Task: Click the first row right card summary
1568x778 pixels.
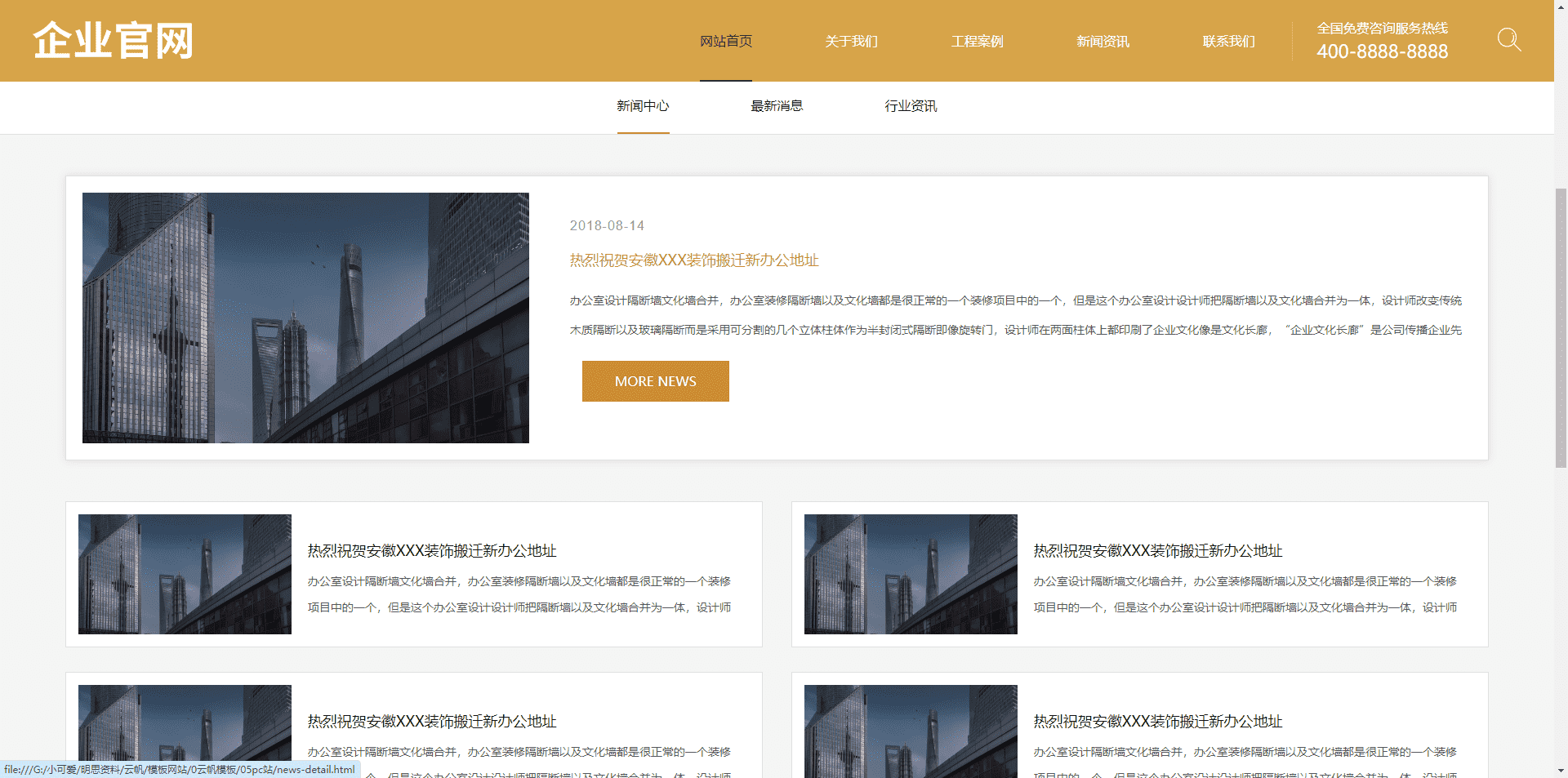Action: click(x=1245, y=594)
